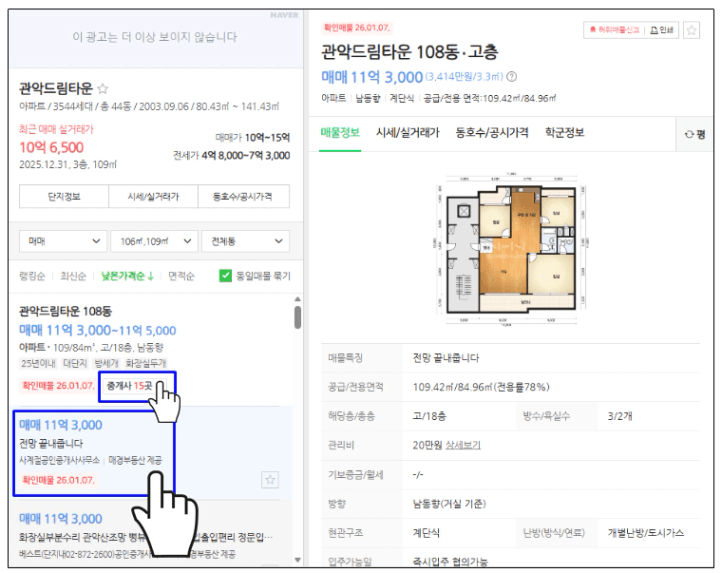Click the list scrollbar up arrow
Viewport: 722px width, 573px height.
click(x=297, y=299)
